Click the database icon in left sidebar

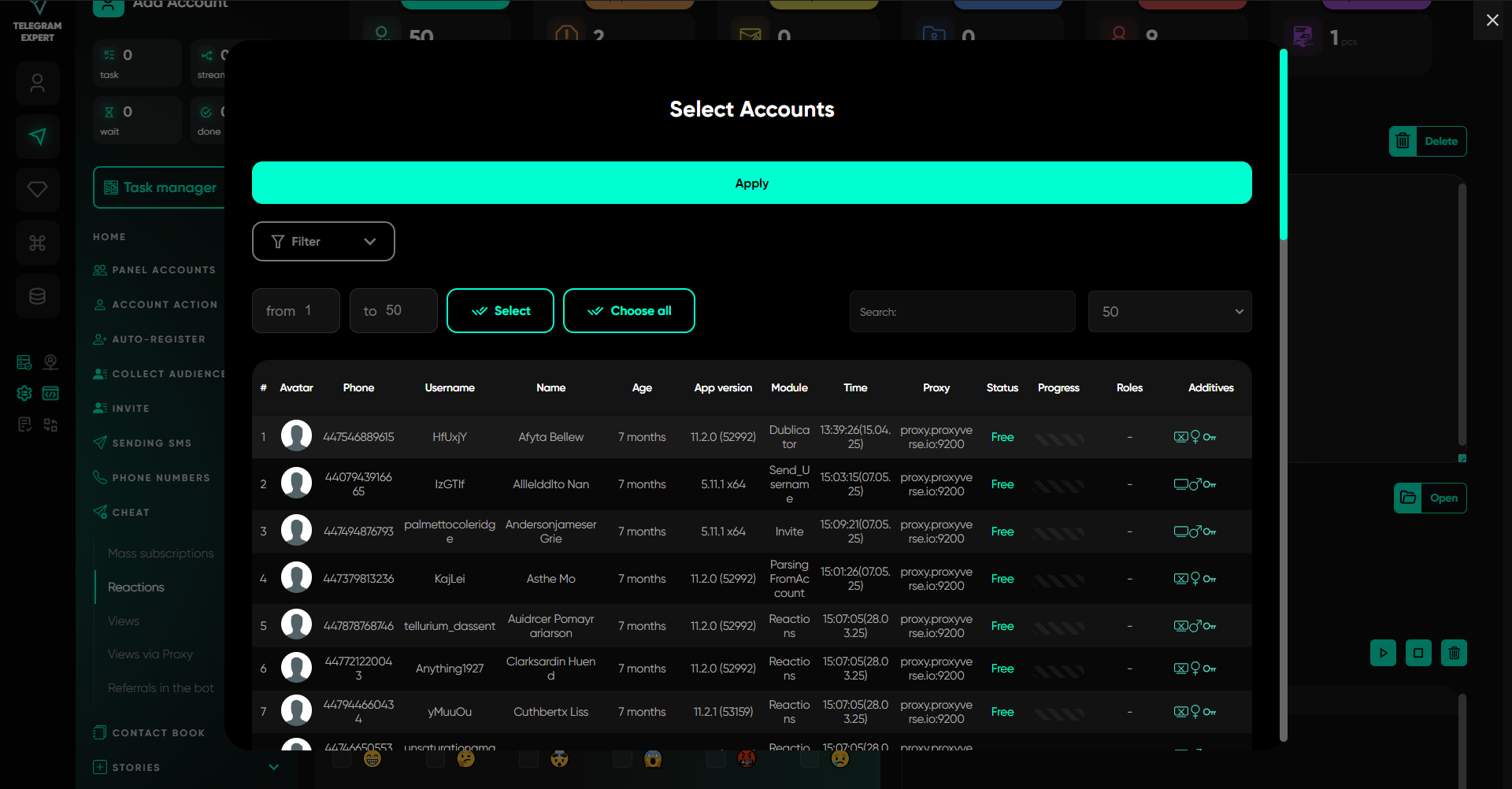coord(37,296)
